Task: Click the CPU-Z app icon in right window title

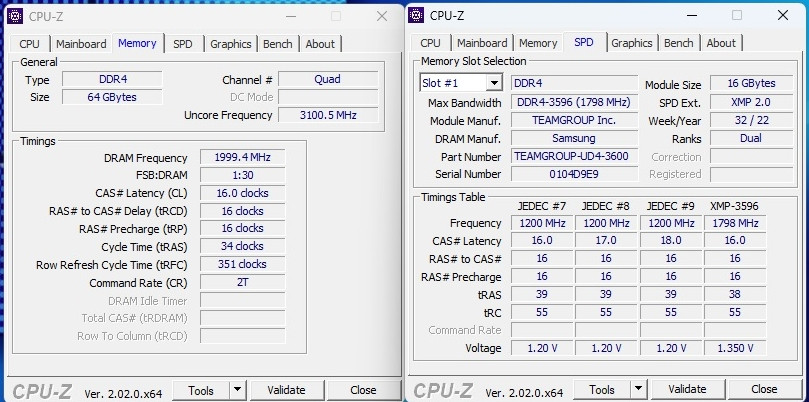Action: point(416,15)
